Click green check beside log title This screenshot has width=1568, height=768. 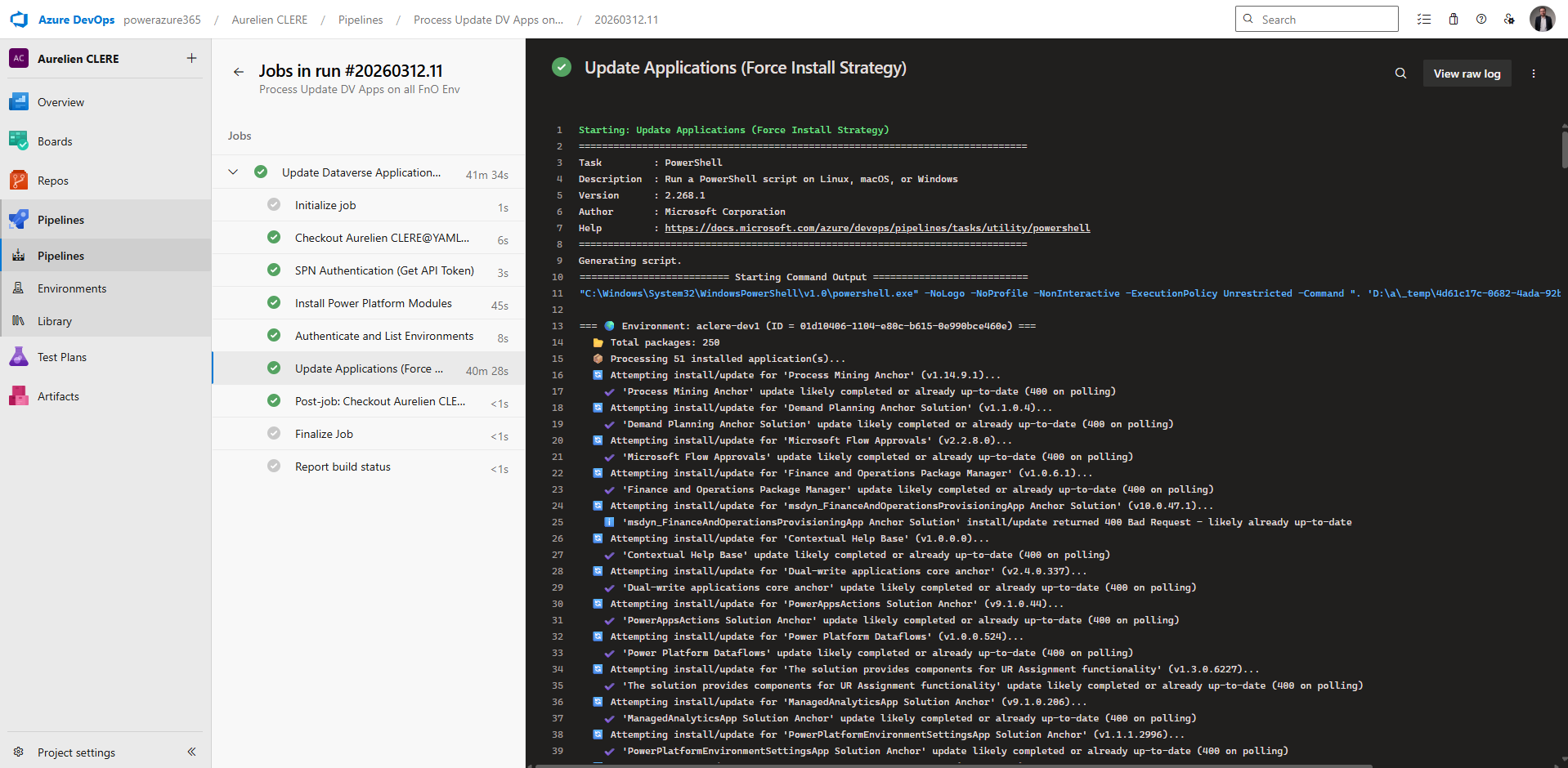point(562,67)
